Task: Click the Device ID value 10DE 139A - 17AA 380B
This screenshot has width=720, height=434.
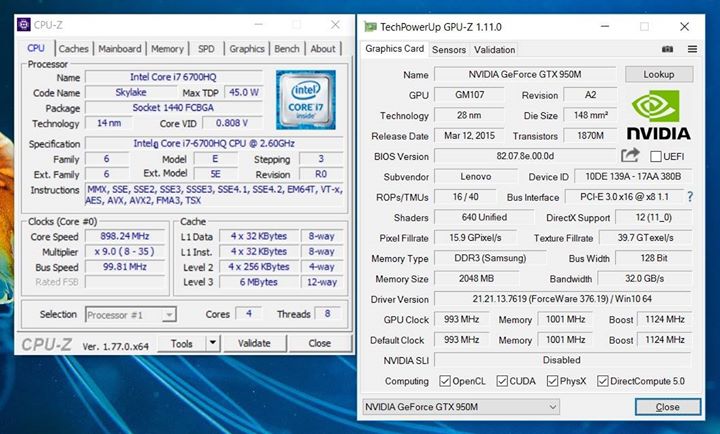Action: click(x=633, y=177)
